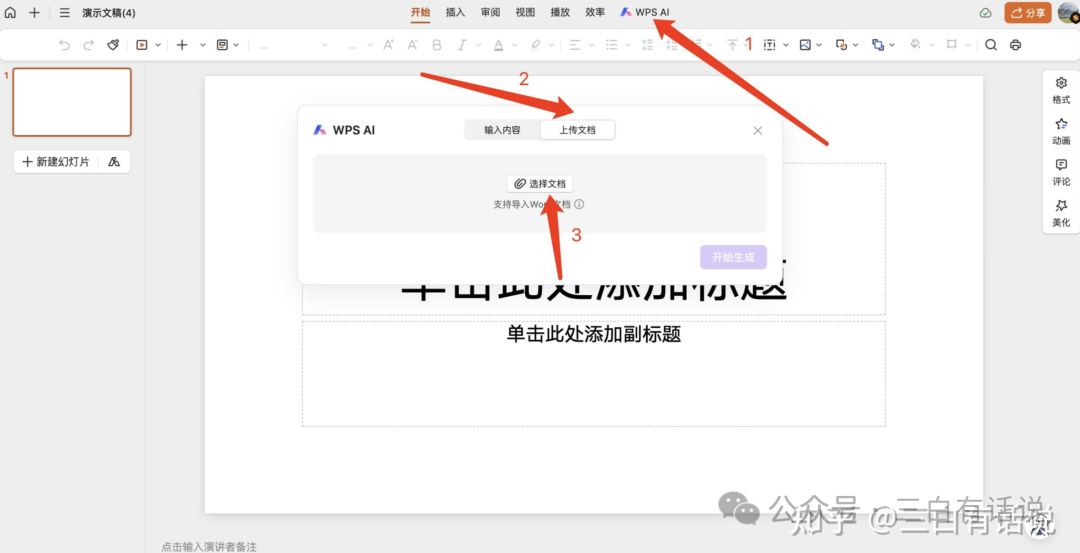The image size is (1080, 553).
Task: Click the Home icon in the title bar
Action: 10,12
